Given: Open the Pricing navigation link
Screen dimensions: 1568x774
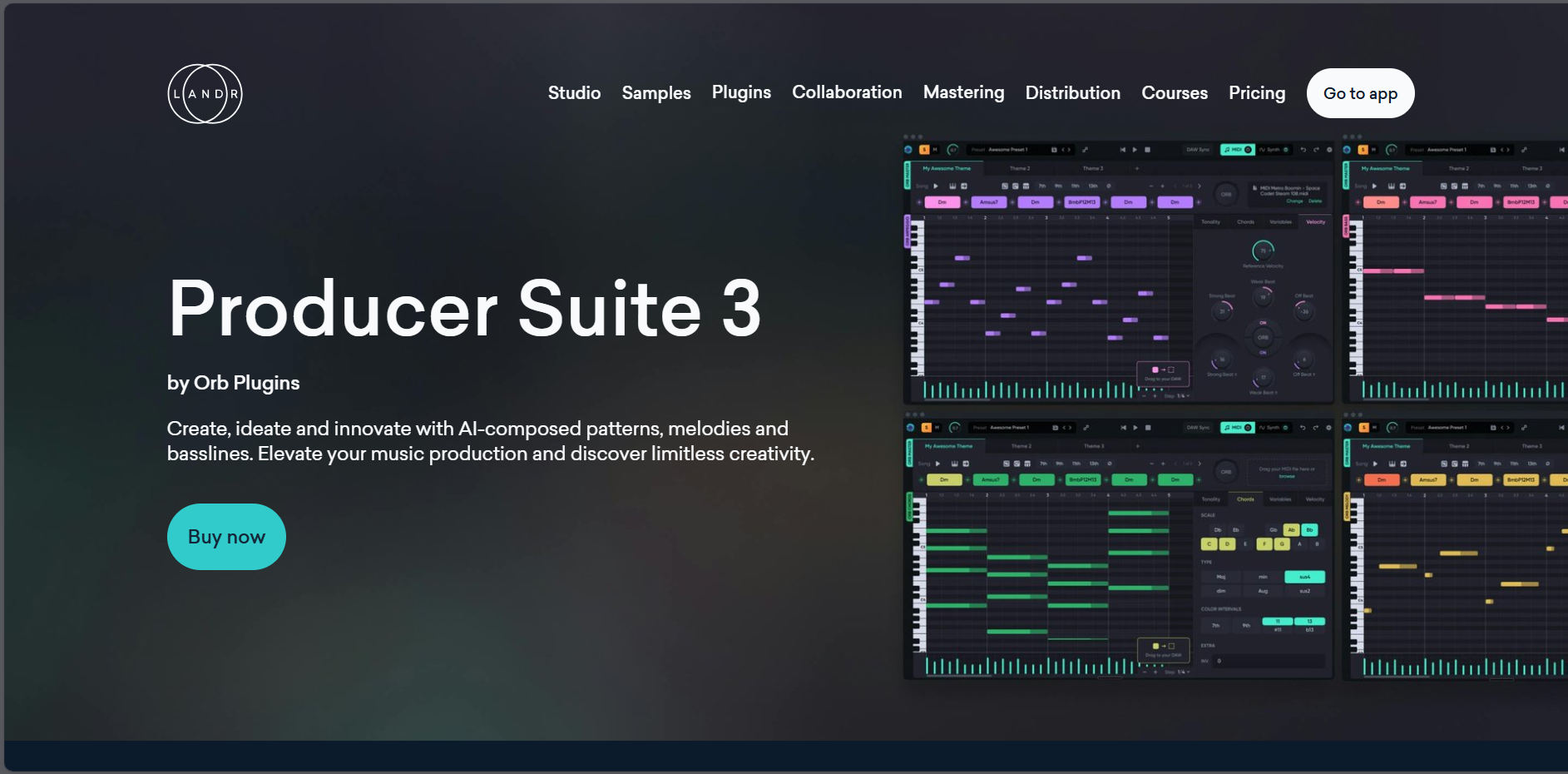Looking at the screenshot, I should pyautogui.click(x=1257, y=93).
